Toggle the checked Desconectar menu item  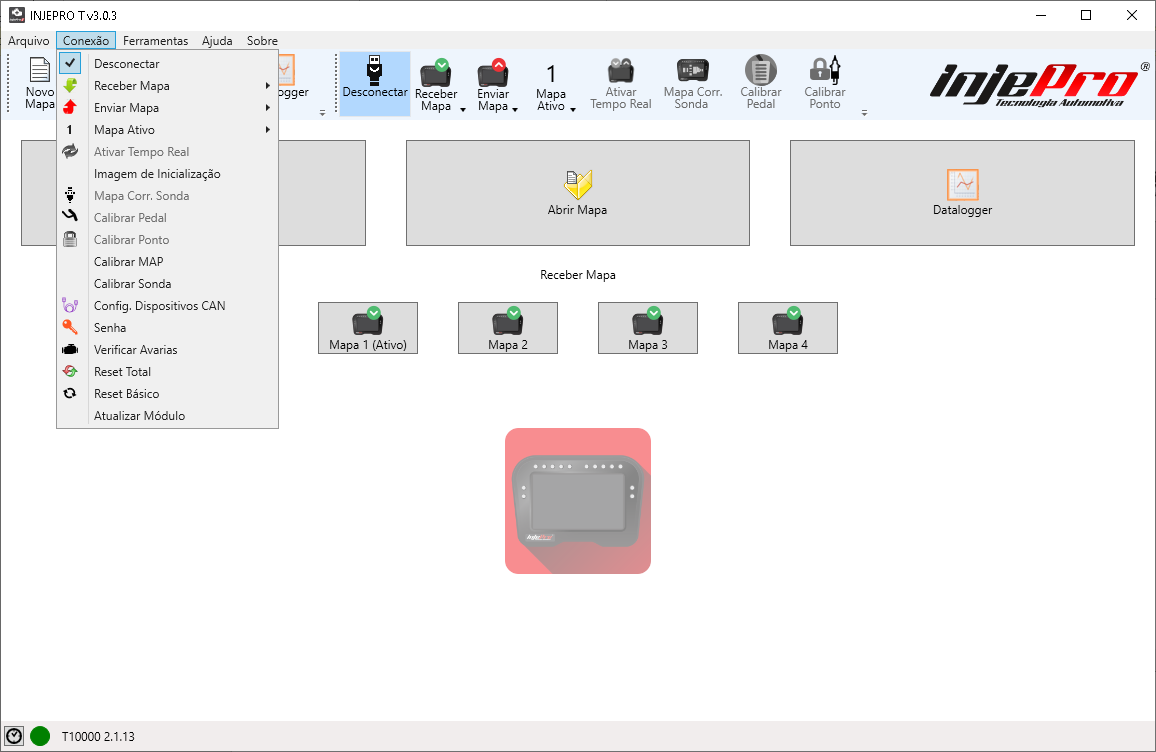point(126,64)
